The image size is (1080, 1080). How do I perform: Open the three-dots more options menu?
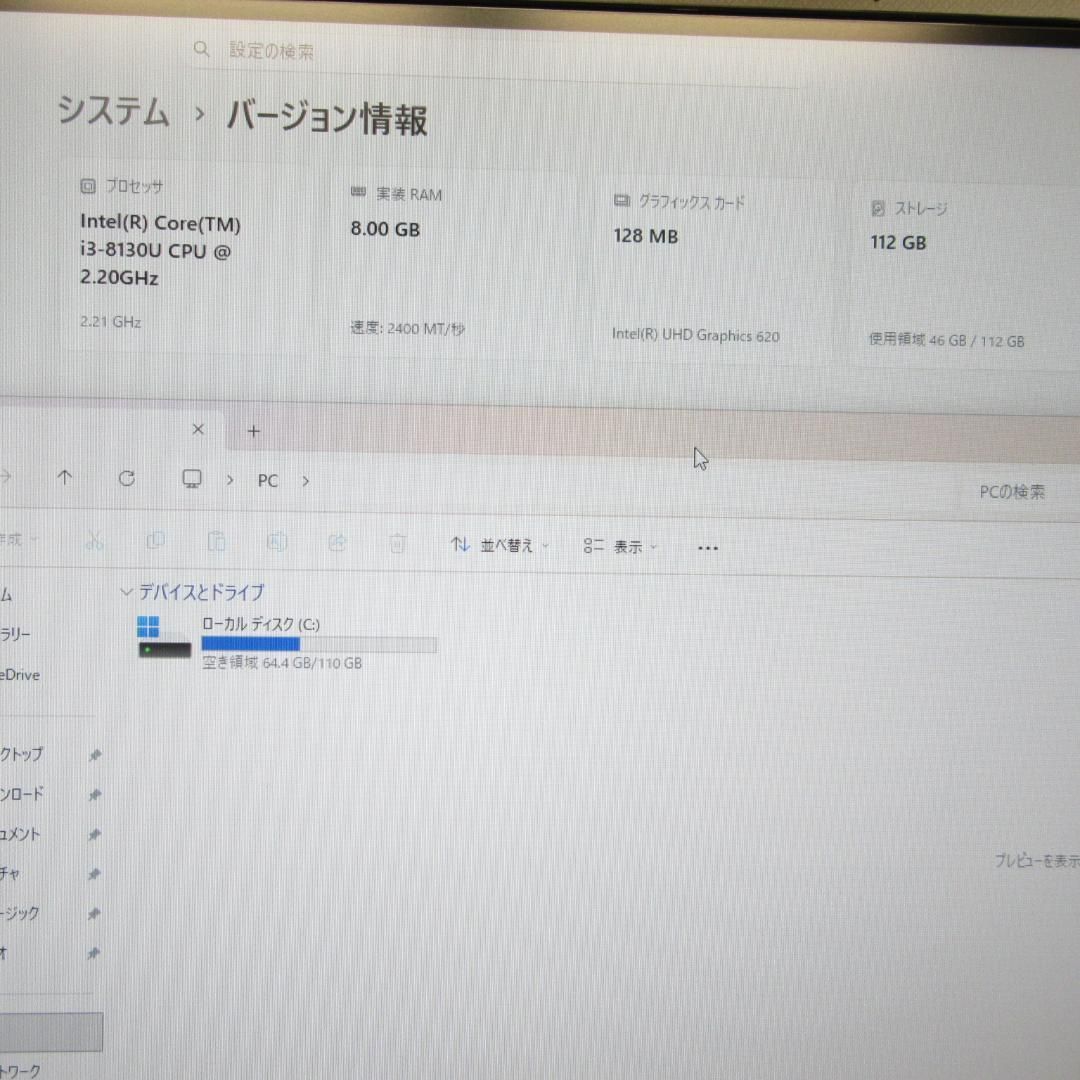pos(707,548)
